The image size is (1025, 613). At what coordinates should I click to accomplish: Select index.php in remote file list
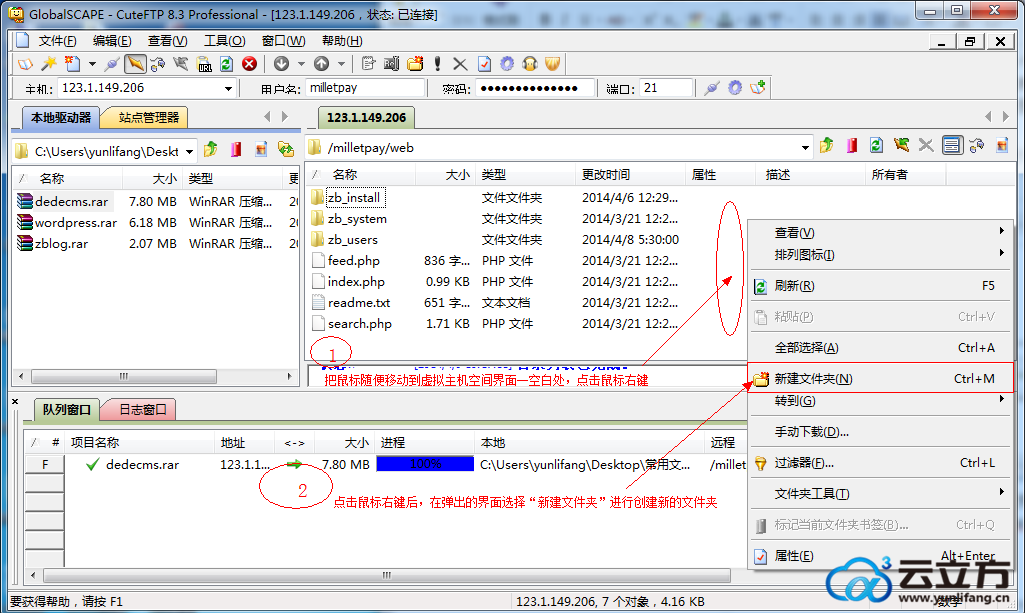coord(356,282)
